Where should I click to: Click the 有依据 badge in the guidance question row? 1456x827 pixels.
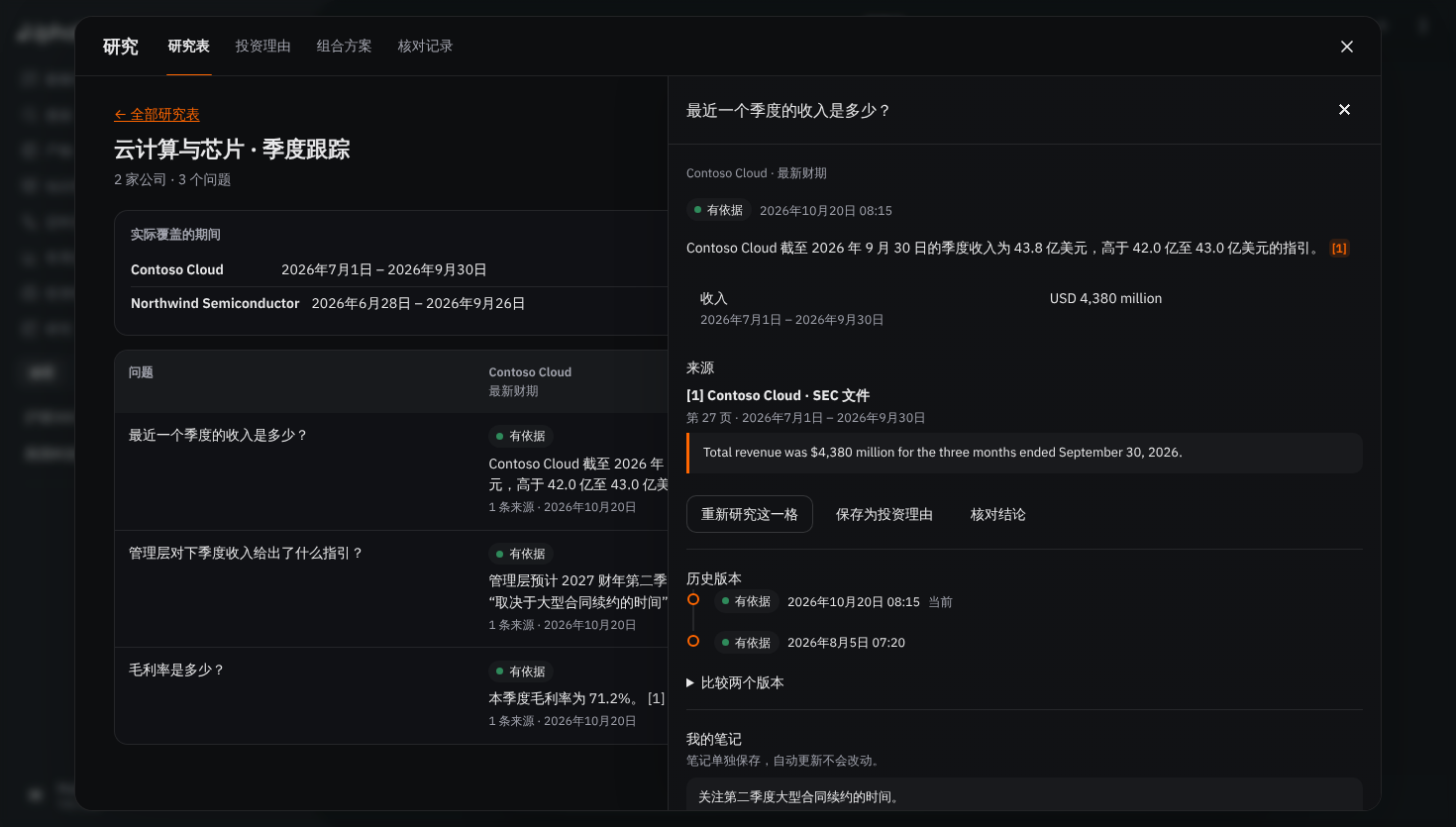click(521, 554)
